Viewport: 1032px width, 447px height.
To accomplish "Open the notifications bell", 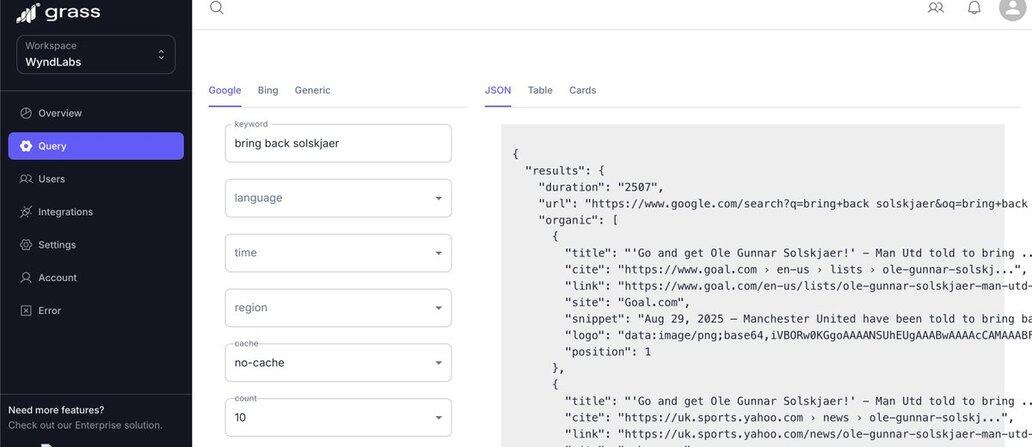I will [x=974, y=8].
